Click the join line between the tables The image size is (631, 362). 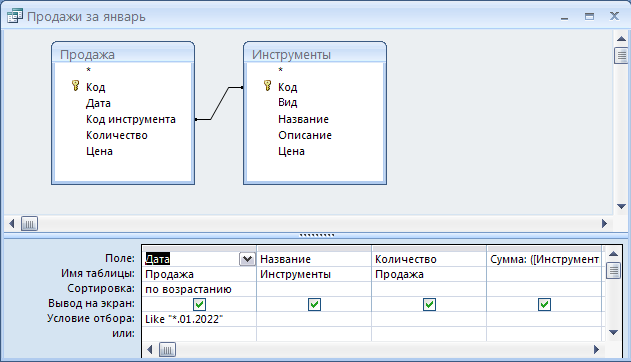tap(219, 103)
